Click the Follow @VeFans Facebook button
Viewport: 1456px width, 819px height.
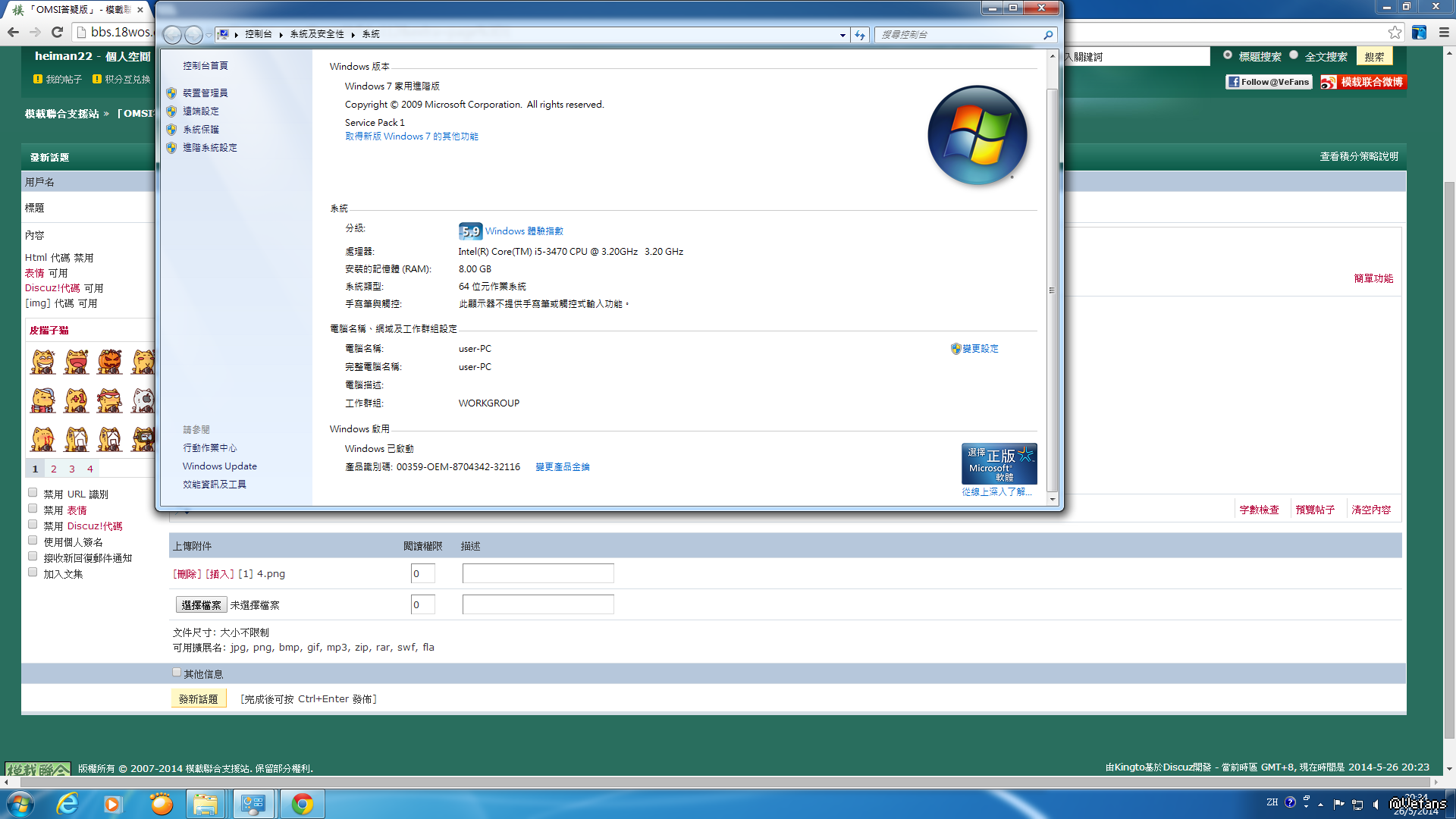(x=1269, y=82)
